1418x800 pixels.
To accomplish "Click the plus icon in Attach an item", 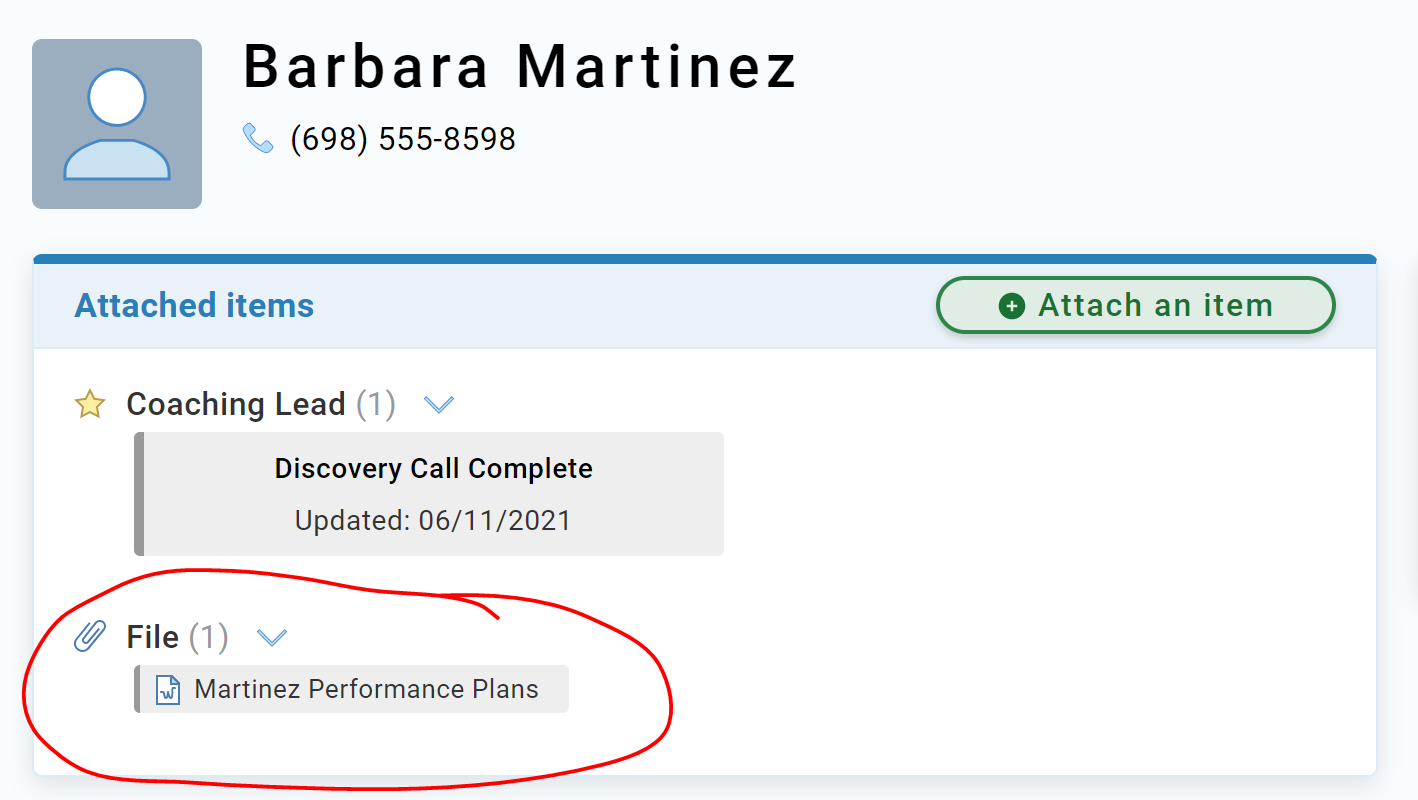I will pos(1012,306).
